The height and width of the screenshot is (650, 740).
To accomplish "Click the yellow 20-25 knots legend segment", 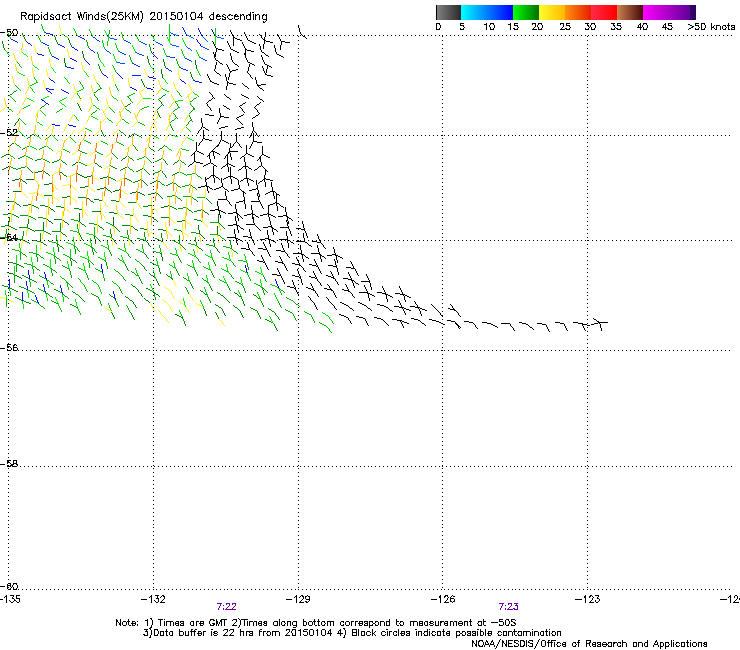I will (552, 12).
